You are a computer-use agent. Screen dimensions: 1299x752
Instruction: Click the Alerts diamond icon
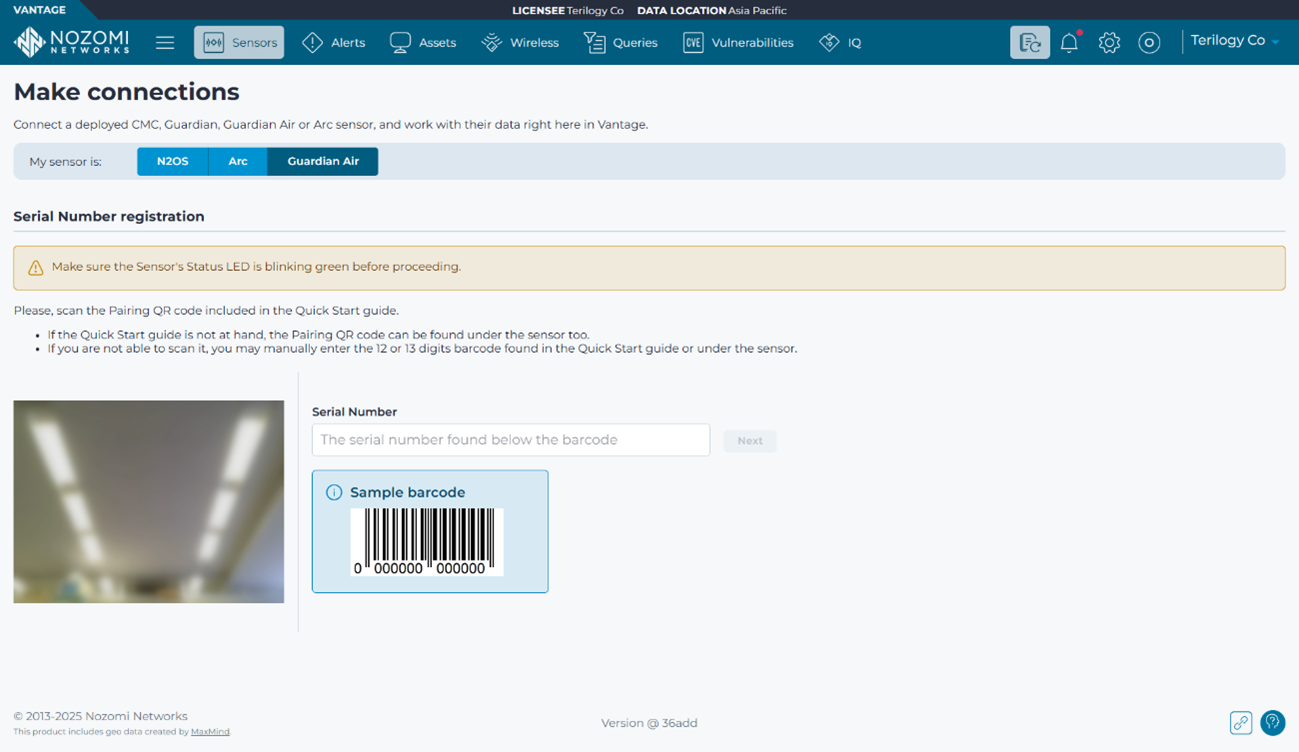pos(312,42)
